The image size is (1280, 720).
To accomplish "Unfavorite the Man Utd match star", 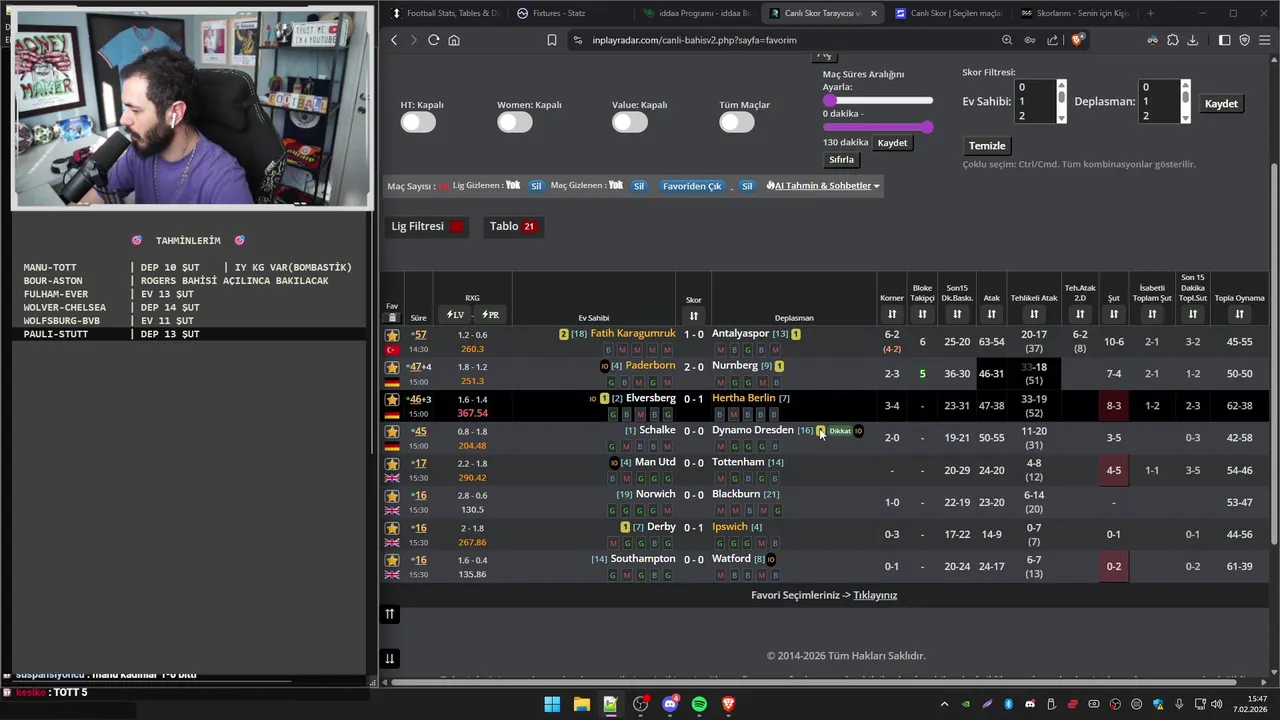I will [x=392, y=463].
